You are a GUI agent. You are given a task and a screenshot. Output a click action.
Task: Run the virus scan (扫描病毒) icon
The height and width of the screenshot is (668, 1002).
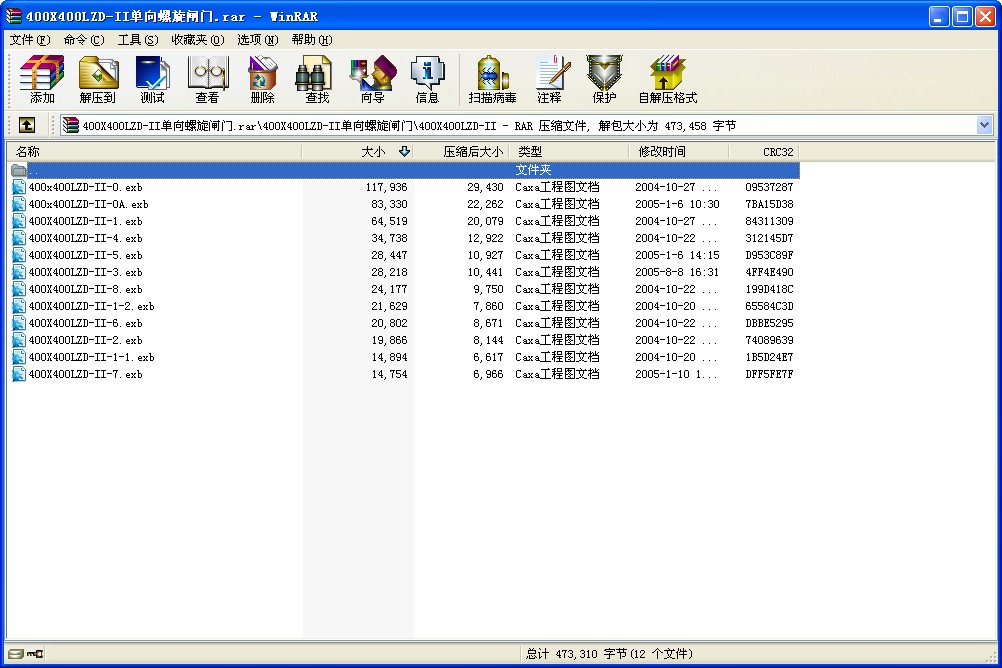[x=492, y=79]
